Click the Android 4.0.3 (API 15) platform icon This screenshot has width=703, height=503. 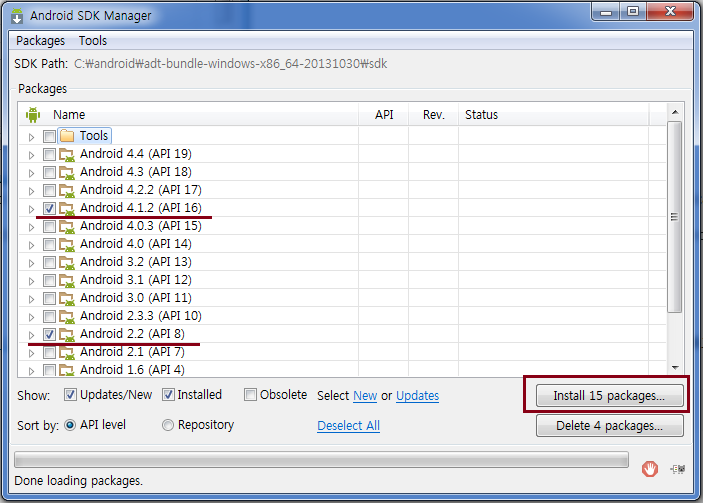[67, 226]
